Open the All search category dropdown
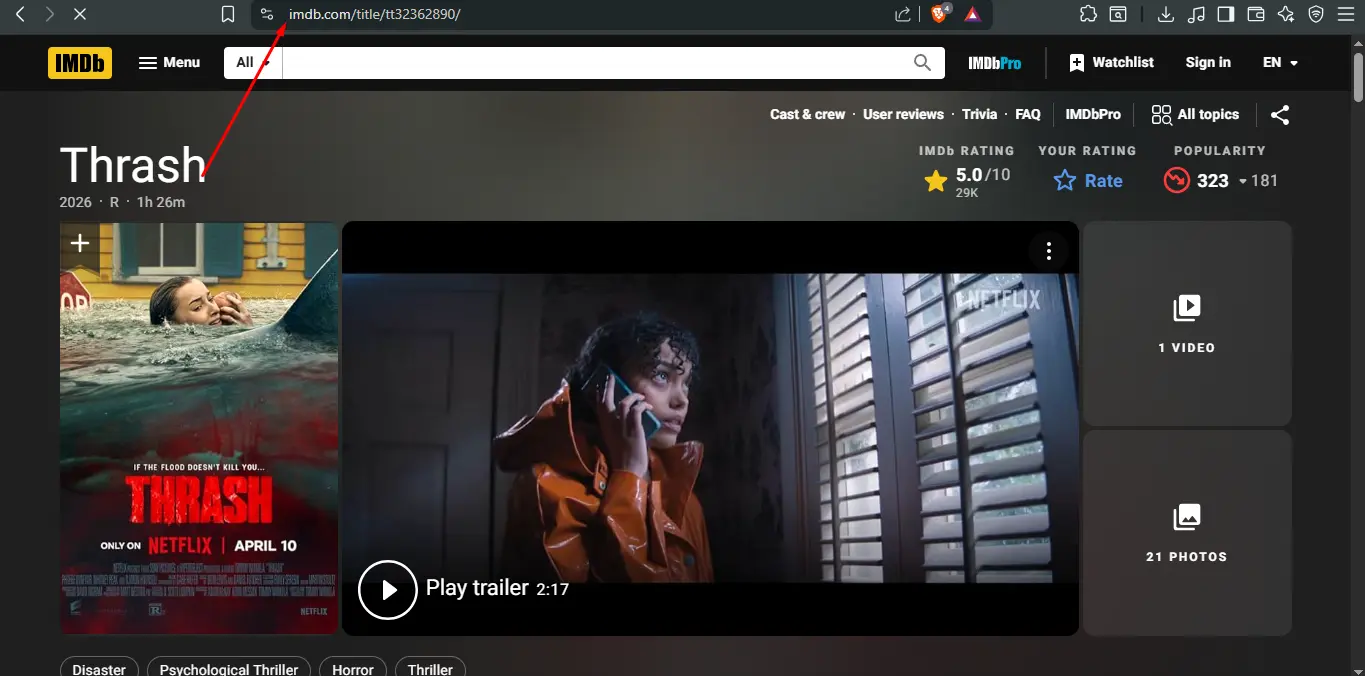The height and width of the screenshot is (676, 1365). coord(253,63)
